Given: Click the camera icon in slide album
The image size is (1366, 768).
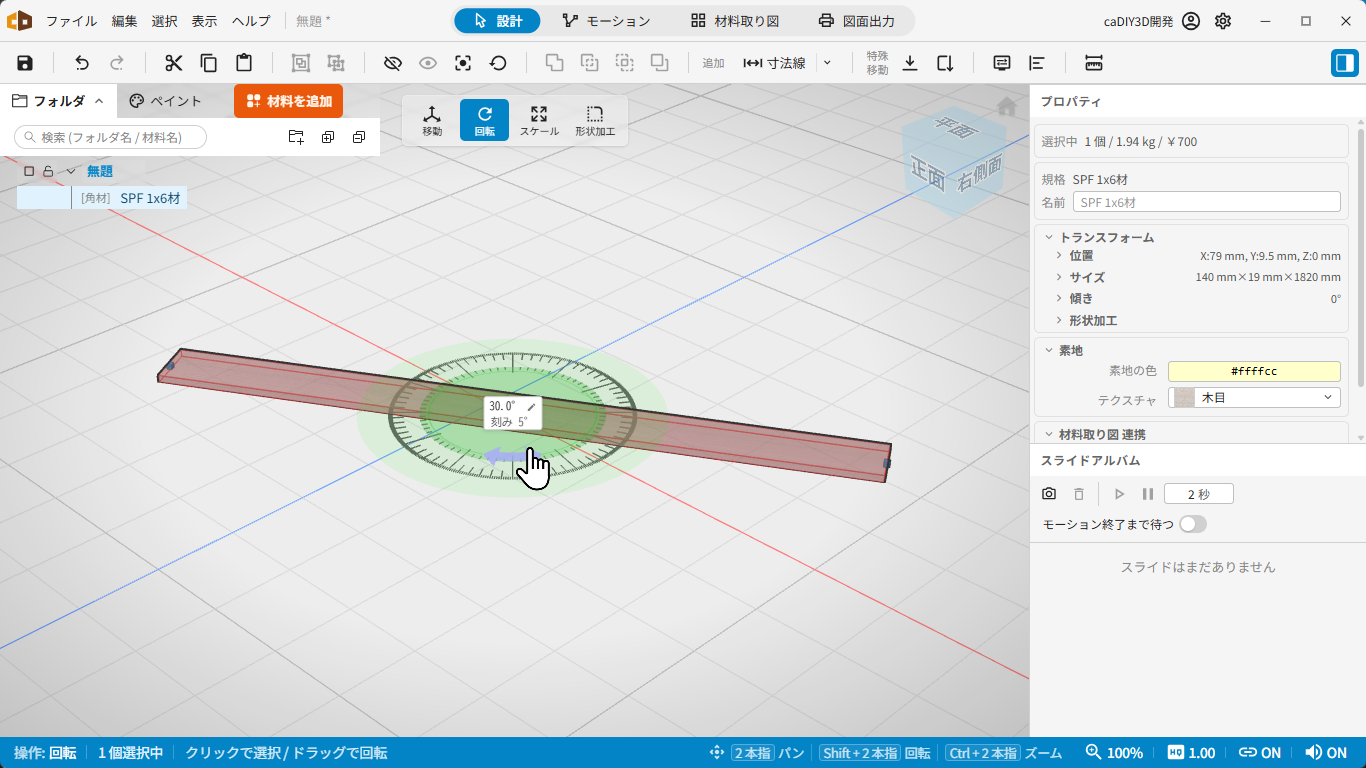Looking at the screenshot, I should click(x=1049, y=494).
